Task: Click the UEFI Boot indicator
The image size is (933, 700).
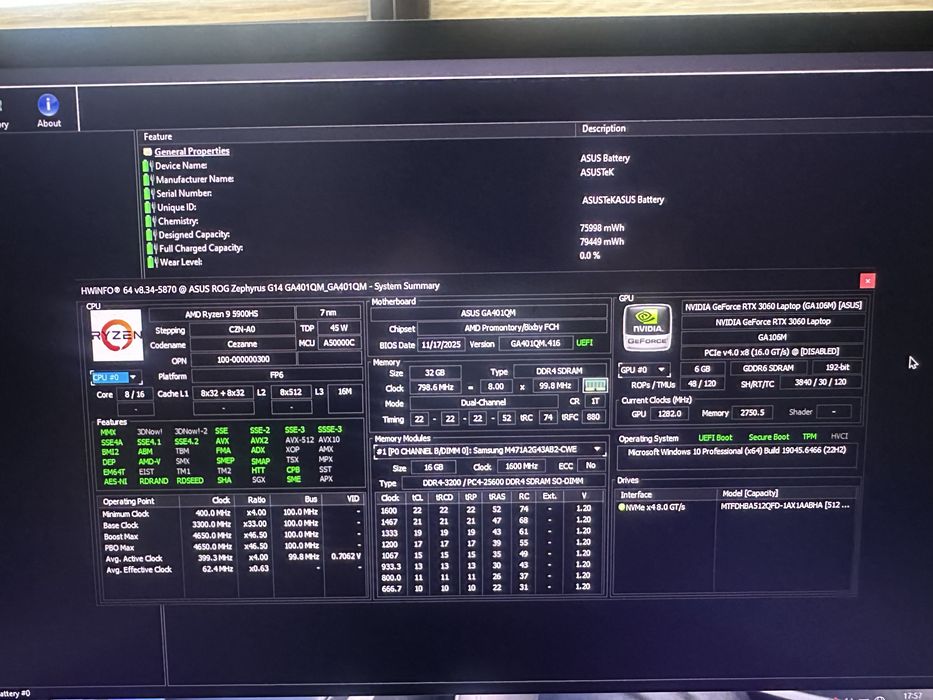Action: [715, 438]
